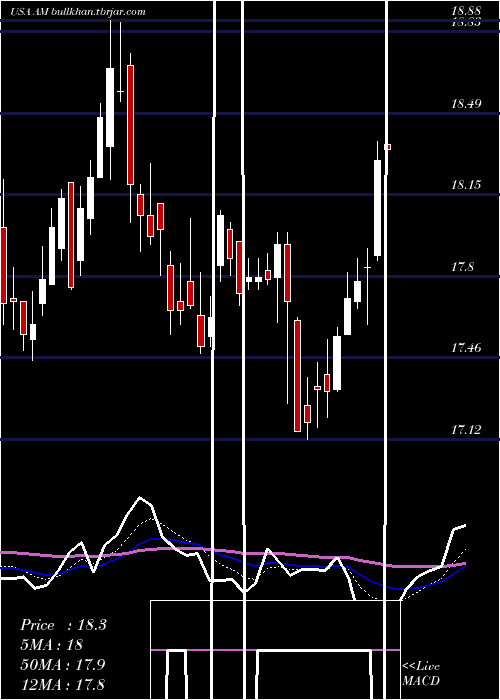Click the 'Price : 18.3' readout
The width and height of the screenshot is (500, 700).
(x=63, y=625)
